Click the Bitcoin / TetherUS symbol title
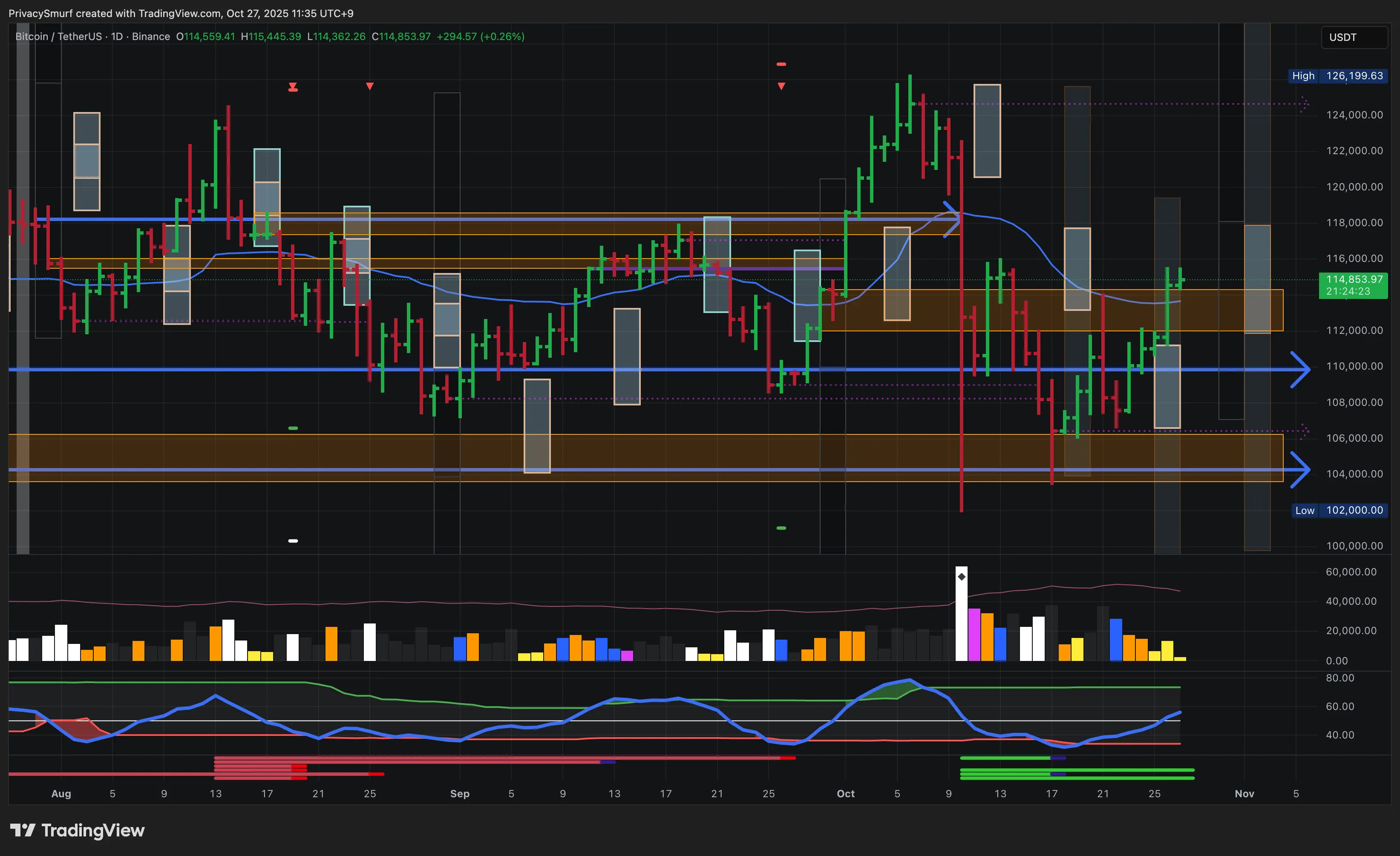Screen dimensions: 1400x856 (58, 36)
